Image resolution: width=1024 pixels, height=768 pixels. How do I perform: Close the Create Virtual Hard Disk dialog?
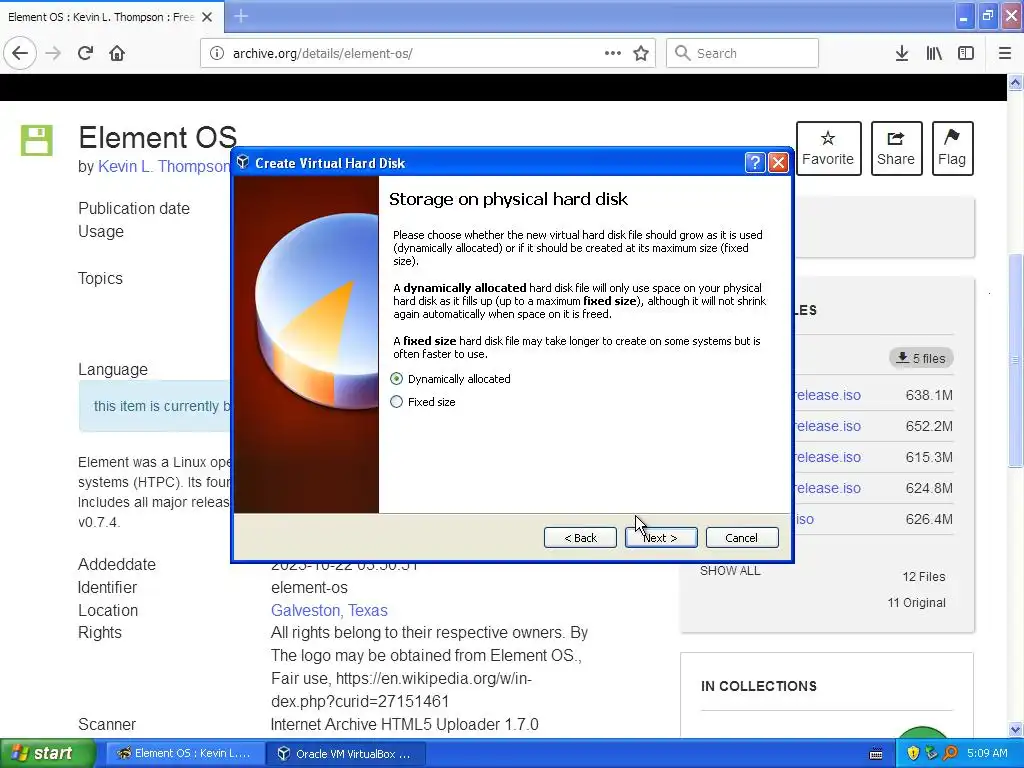coord(778,163)
